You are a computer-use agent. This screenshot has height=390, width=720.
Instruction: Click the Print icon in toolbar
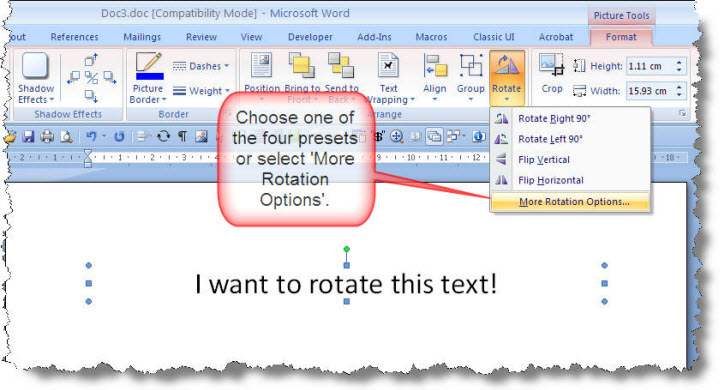coord(47,136)
